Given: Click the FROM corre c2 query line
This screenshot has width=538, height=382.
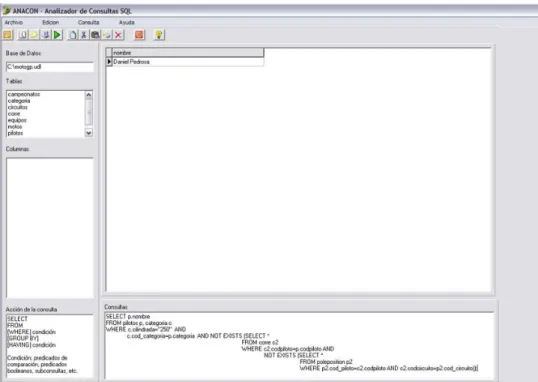Looking at the screenshot, I should click(260, 342).
